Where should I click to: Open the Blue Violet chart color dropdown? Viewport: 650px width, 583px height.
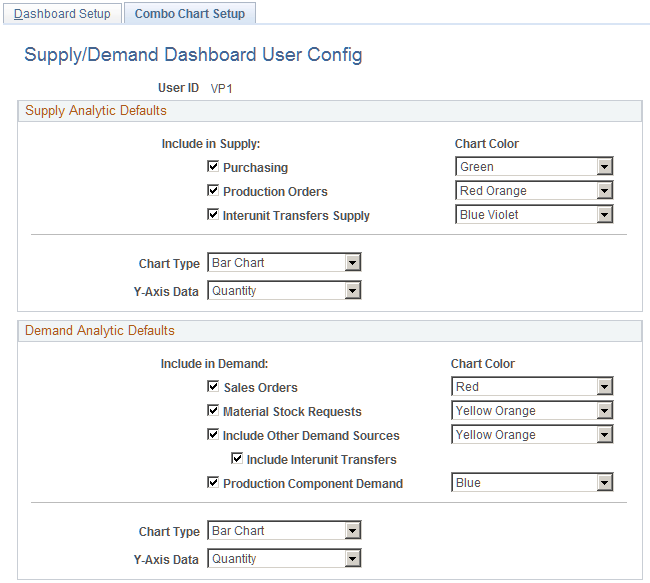(534, 215)
